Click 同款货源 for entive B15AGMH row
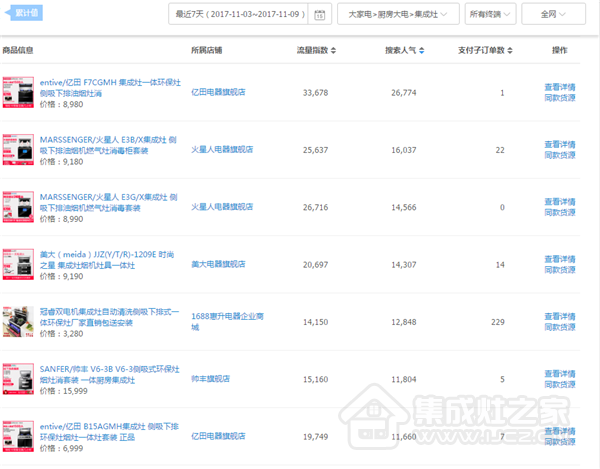 tap(560, 442)
